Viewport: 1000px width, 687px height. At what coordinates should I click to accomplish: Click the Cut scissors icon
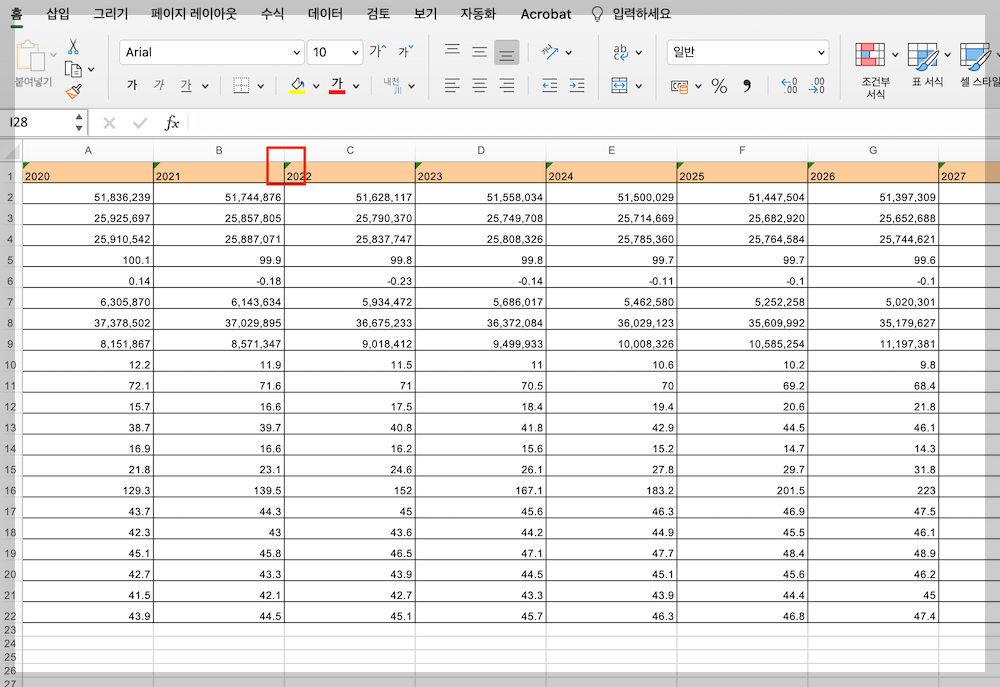(x=73, y=47)
